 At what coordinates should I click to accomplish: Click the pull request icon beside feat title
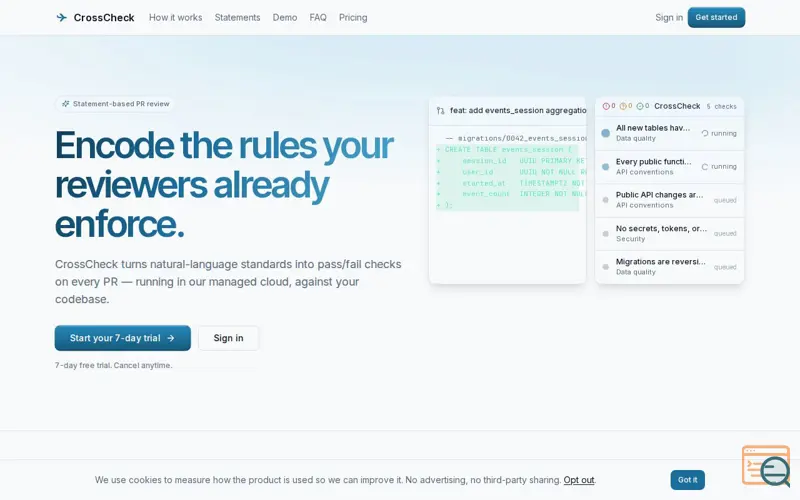[x=441, y=111]
